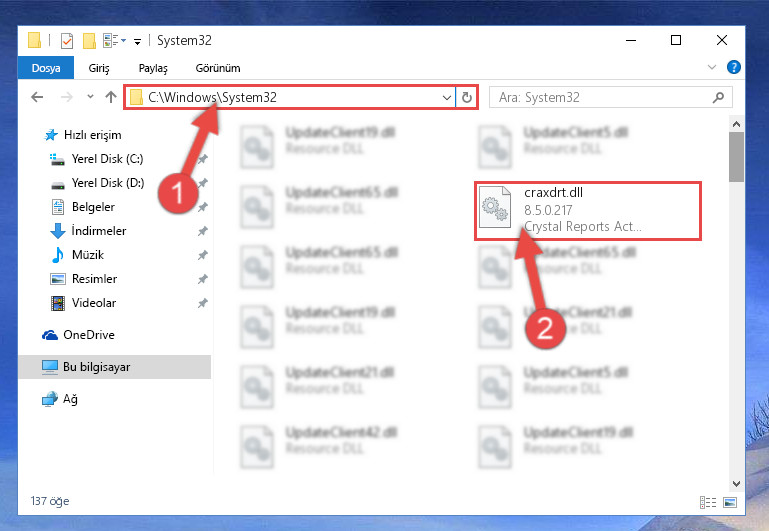Open recent locations dropdown arrow
This screenshot has height=531, width=769.
(x=90, y=97)
